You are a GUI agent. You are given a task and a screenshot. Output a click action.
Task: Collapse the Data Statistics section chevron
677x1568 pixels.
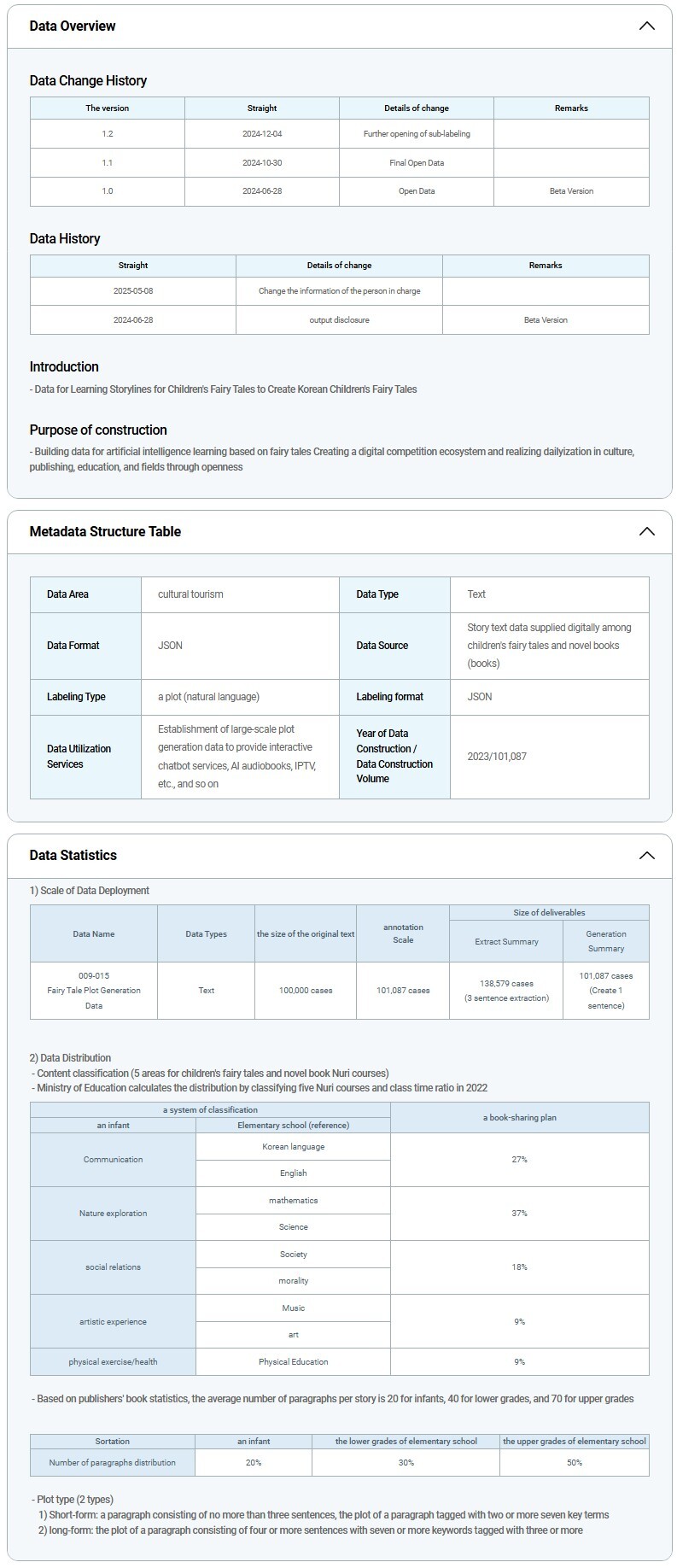pos(646,855)
